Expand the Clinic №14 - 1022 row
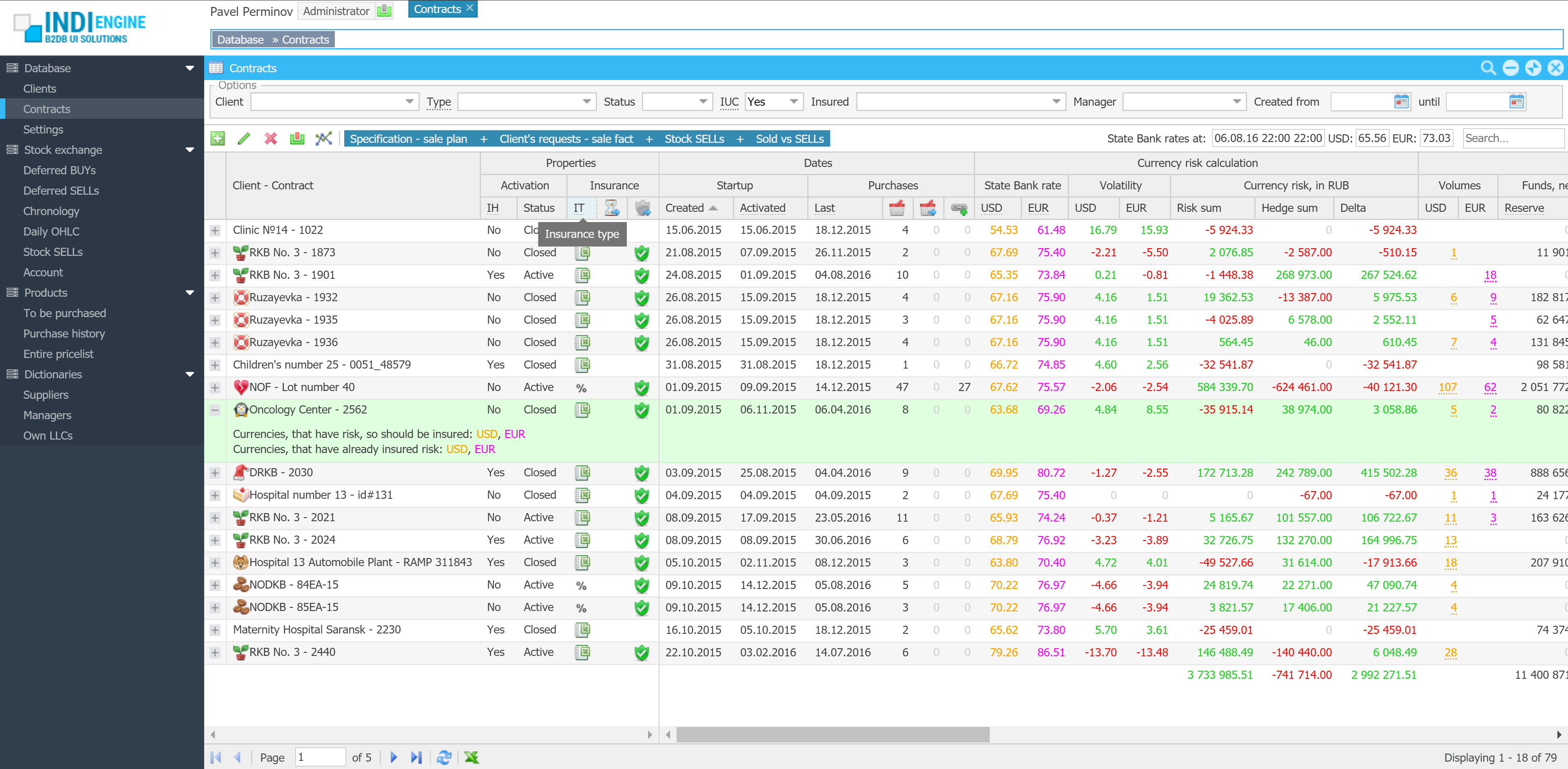 pyautogui.click(x=215, y=231)
